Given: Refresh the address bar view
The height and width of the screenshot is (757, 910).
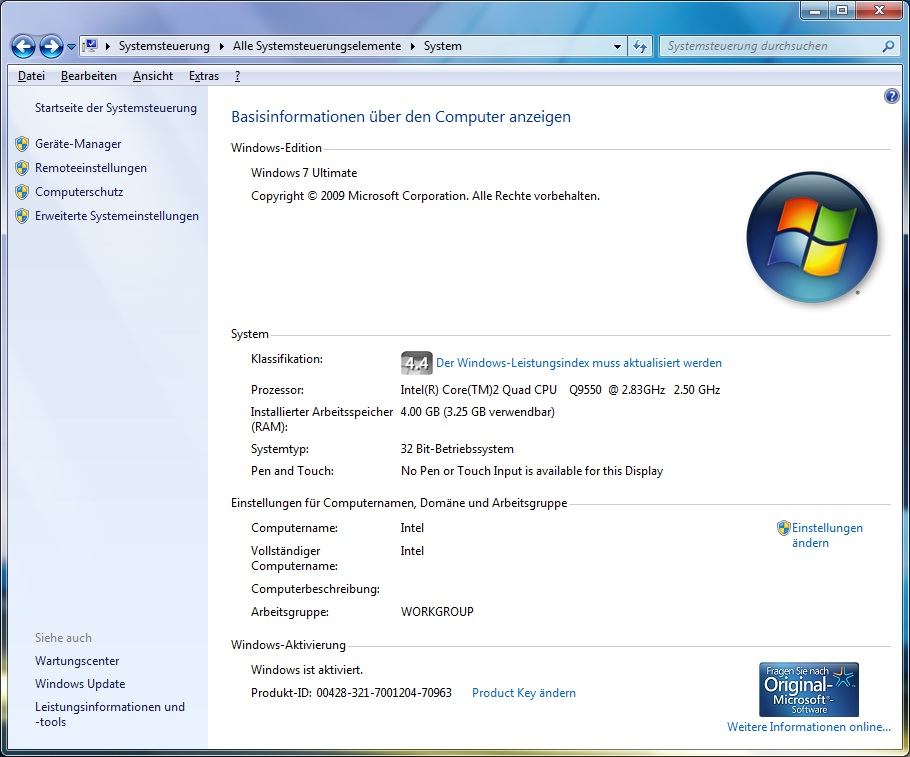Looking at the screenshot, I should coord(640,46).
